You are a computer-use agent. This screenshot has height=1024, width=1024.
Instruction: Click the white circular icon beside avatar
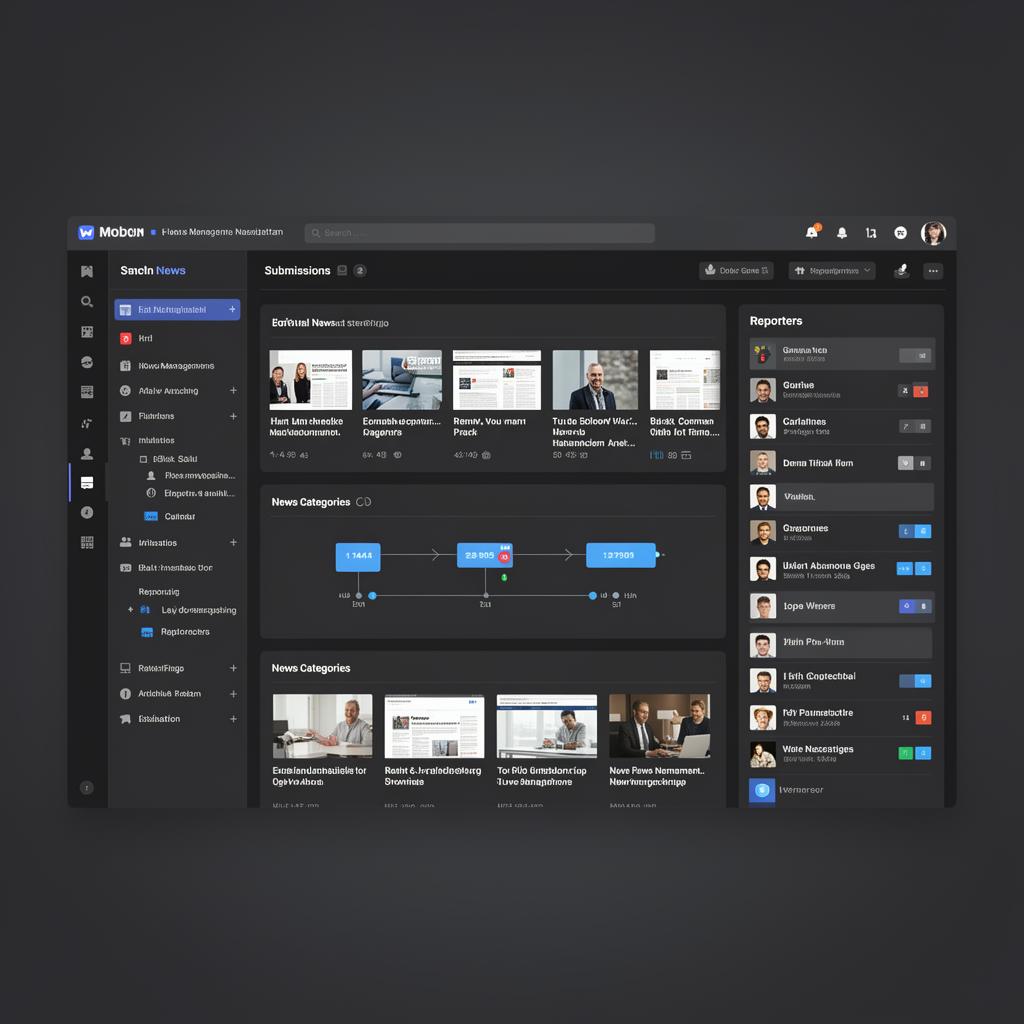tap(901, 232)
